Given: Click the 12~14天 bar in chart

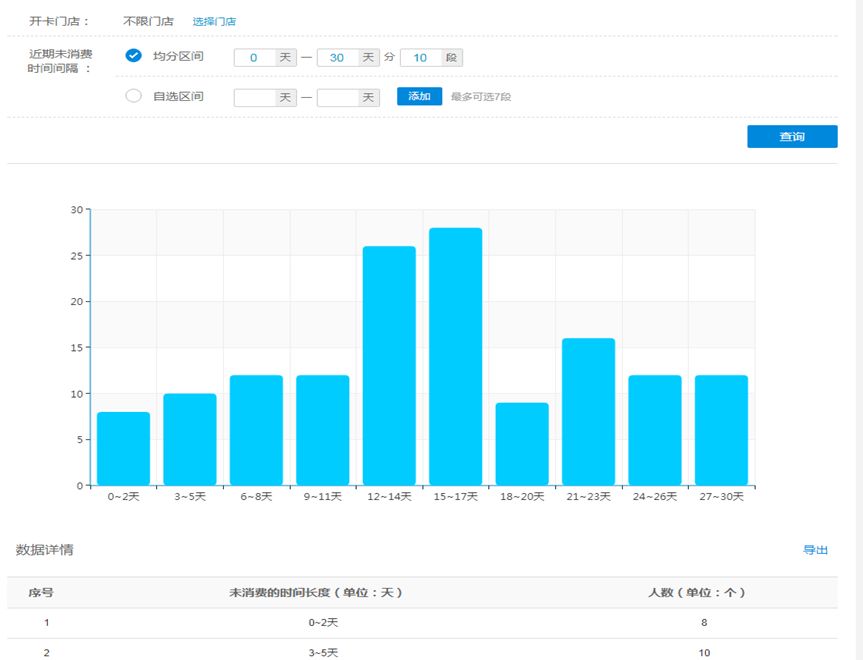Looking at the screenshot, I should pos(389,366).
